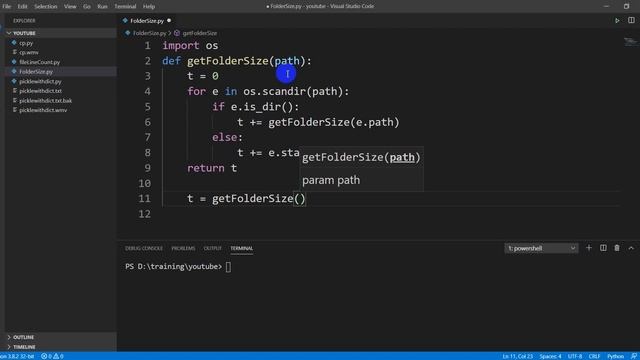Open the Edit menu
Image resolution: width=640 pixels, height=360 pixels.
pos(22,6)
